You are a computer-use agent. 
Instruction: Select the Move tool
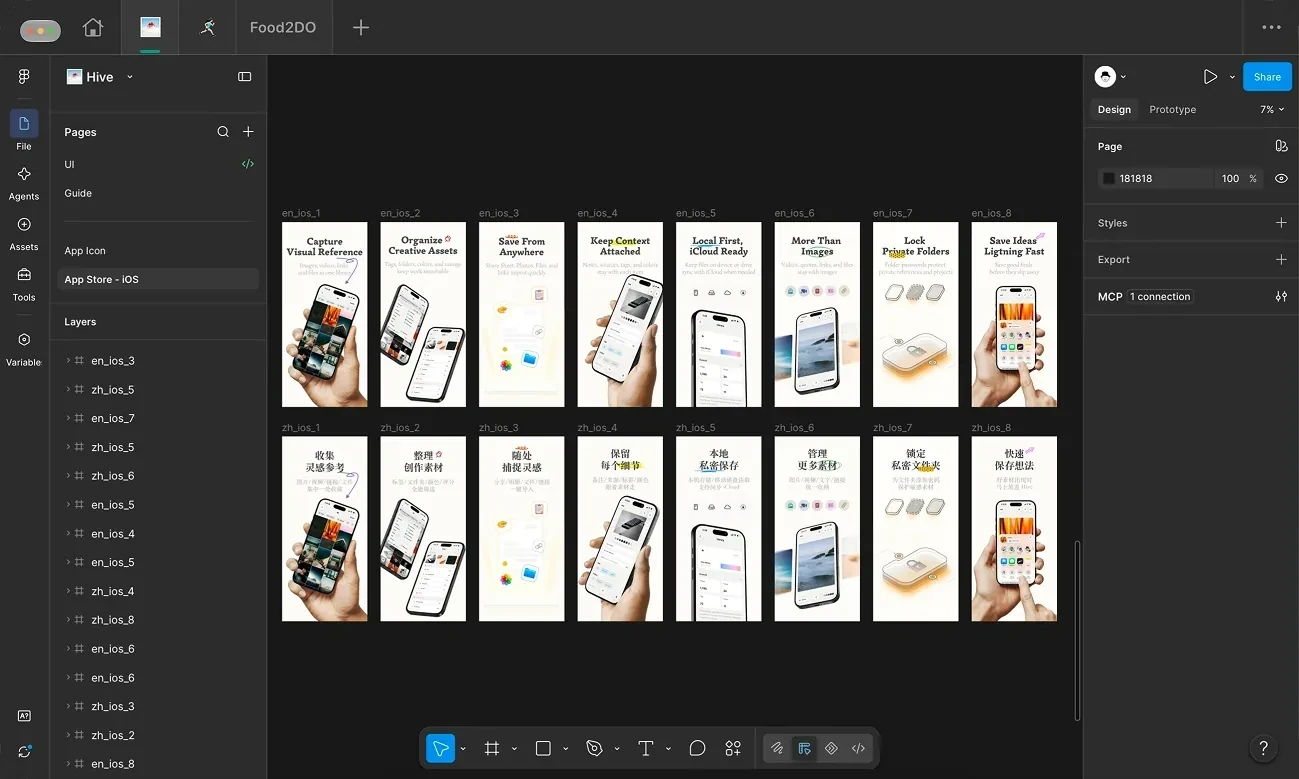click(440, 748)
